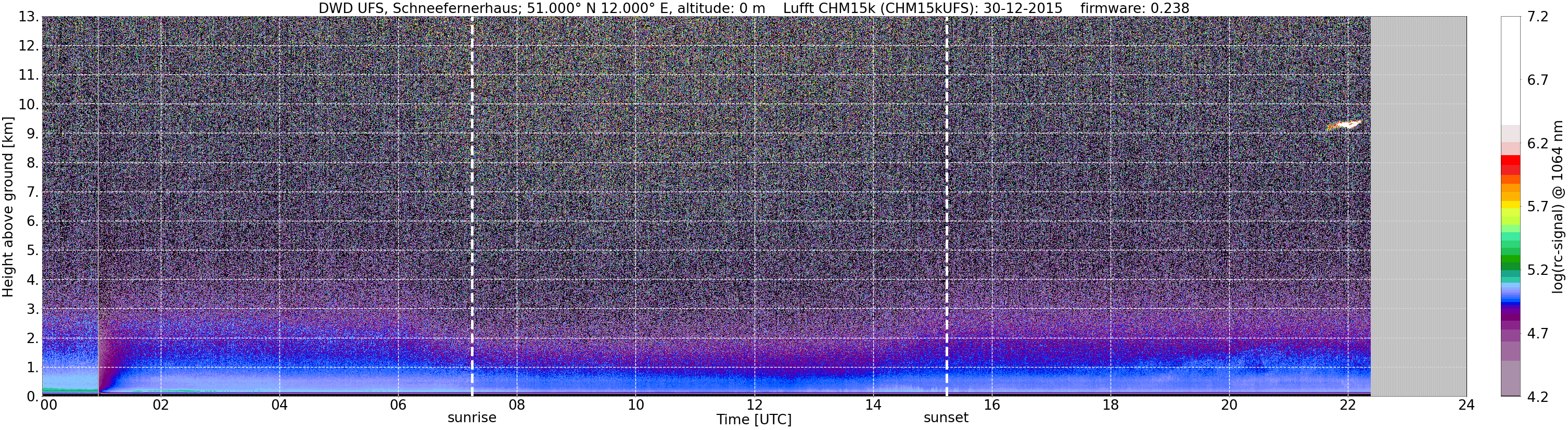Click the 6.7 colorbar tick value
Image resolution: width=1568 pixels, height=430 pixels.
[1538, 80]
